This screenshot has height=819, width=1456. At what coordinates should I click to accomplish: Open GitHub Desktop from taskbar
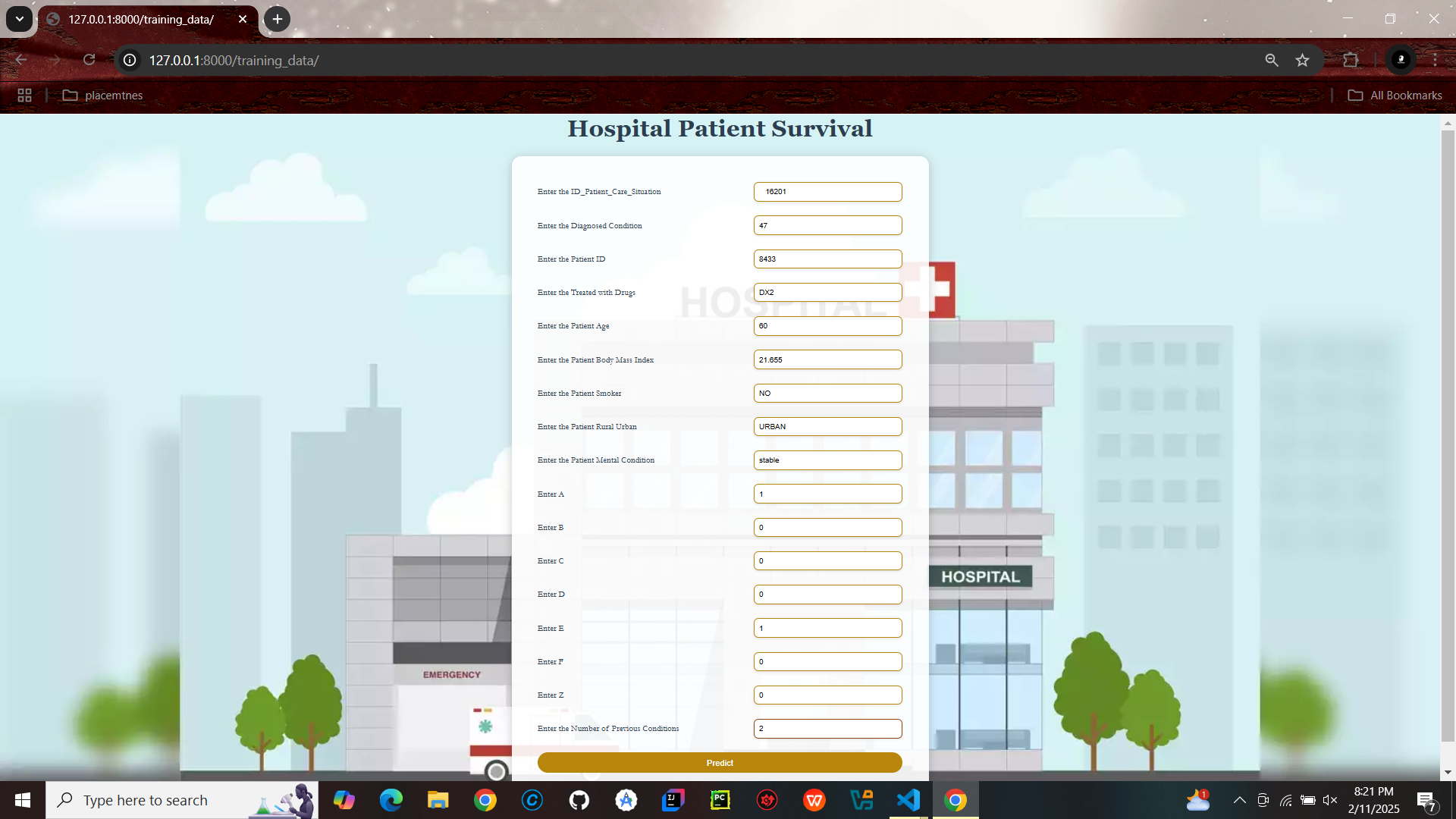click(x=579, y=800)
